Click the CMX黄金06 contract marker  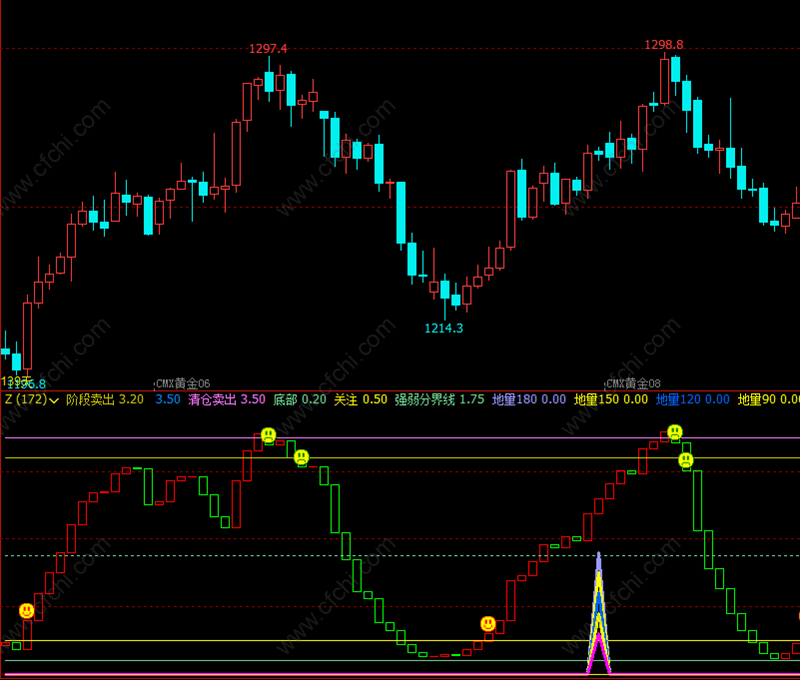(x=183, y=383)
